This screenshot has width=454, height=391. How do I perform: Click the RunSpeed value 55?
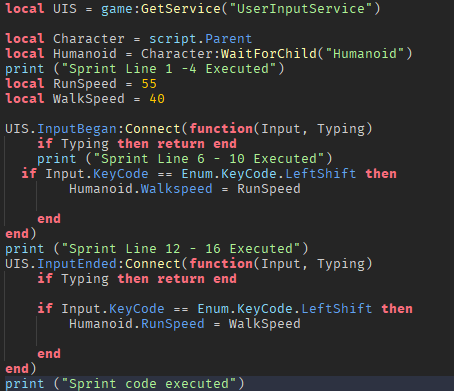coord(149,84)
